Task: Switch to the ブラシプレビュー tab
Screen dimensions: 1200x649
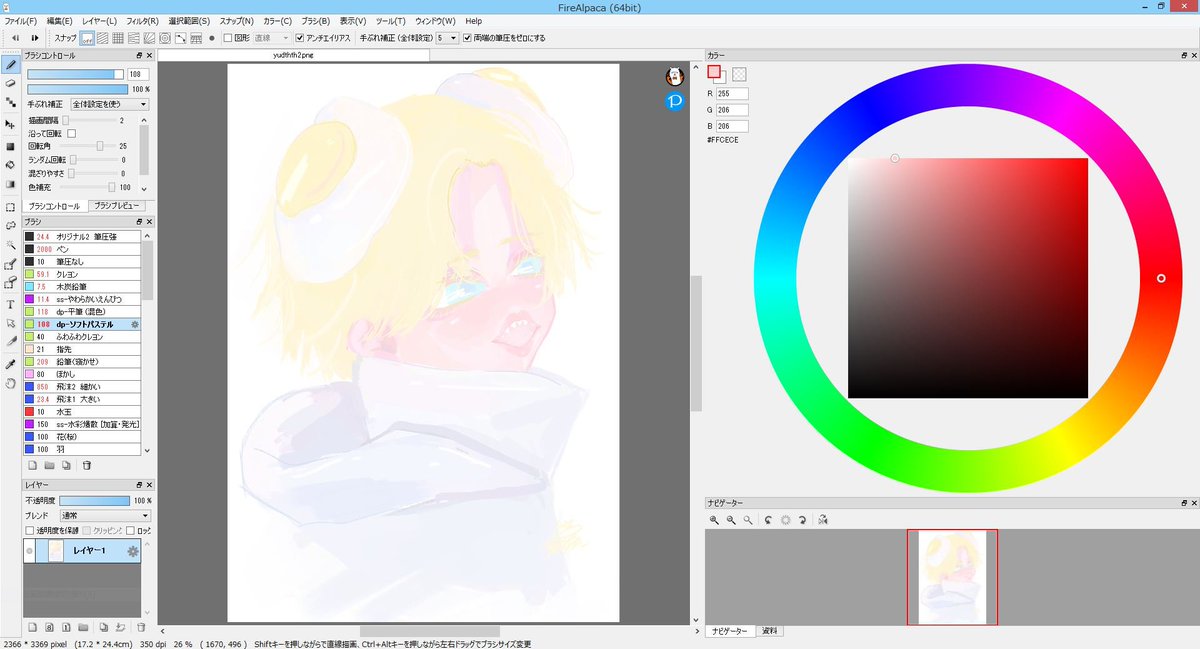Action: pos(118,206)
